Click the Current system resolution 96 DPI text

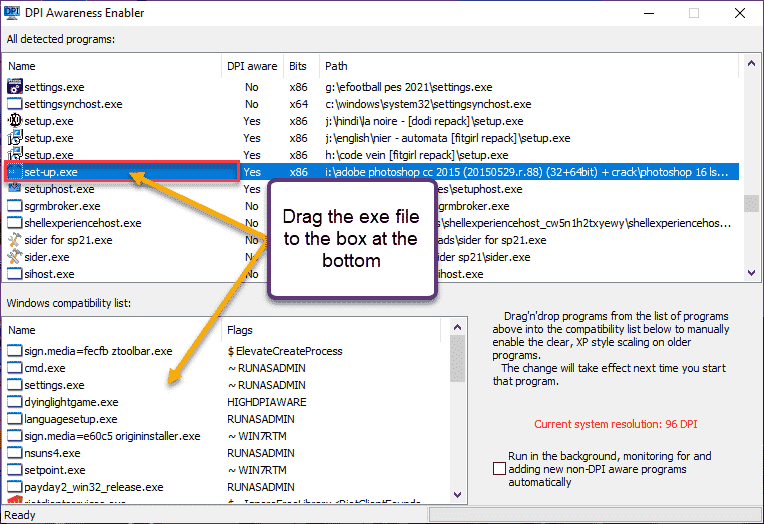[615, 424]
